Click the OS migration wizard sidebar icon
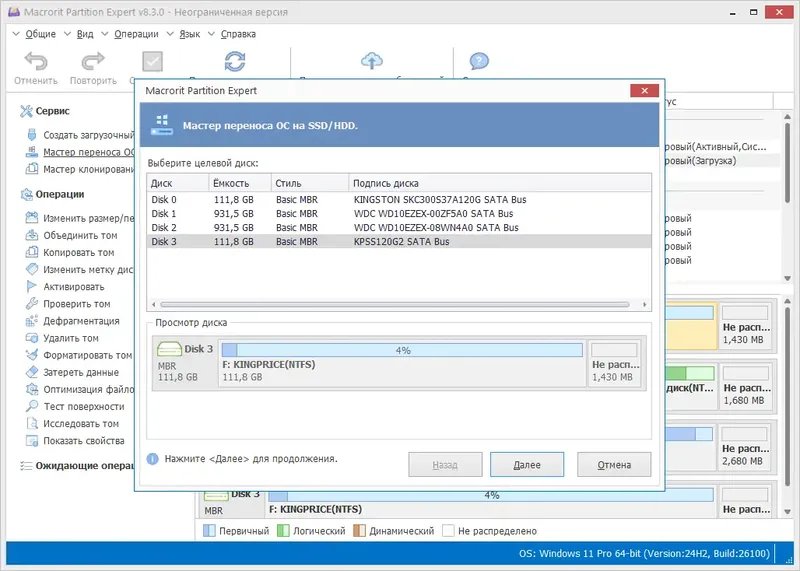800x571 pixels. (32, 152)
